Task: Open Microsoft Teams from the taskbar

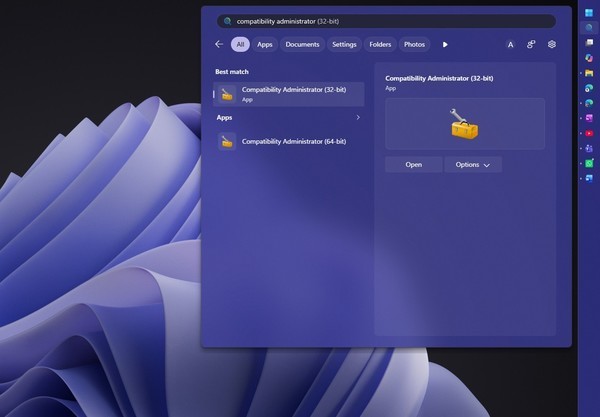Action: tap(589, 148)
